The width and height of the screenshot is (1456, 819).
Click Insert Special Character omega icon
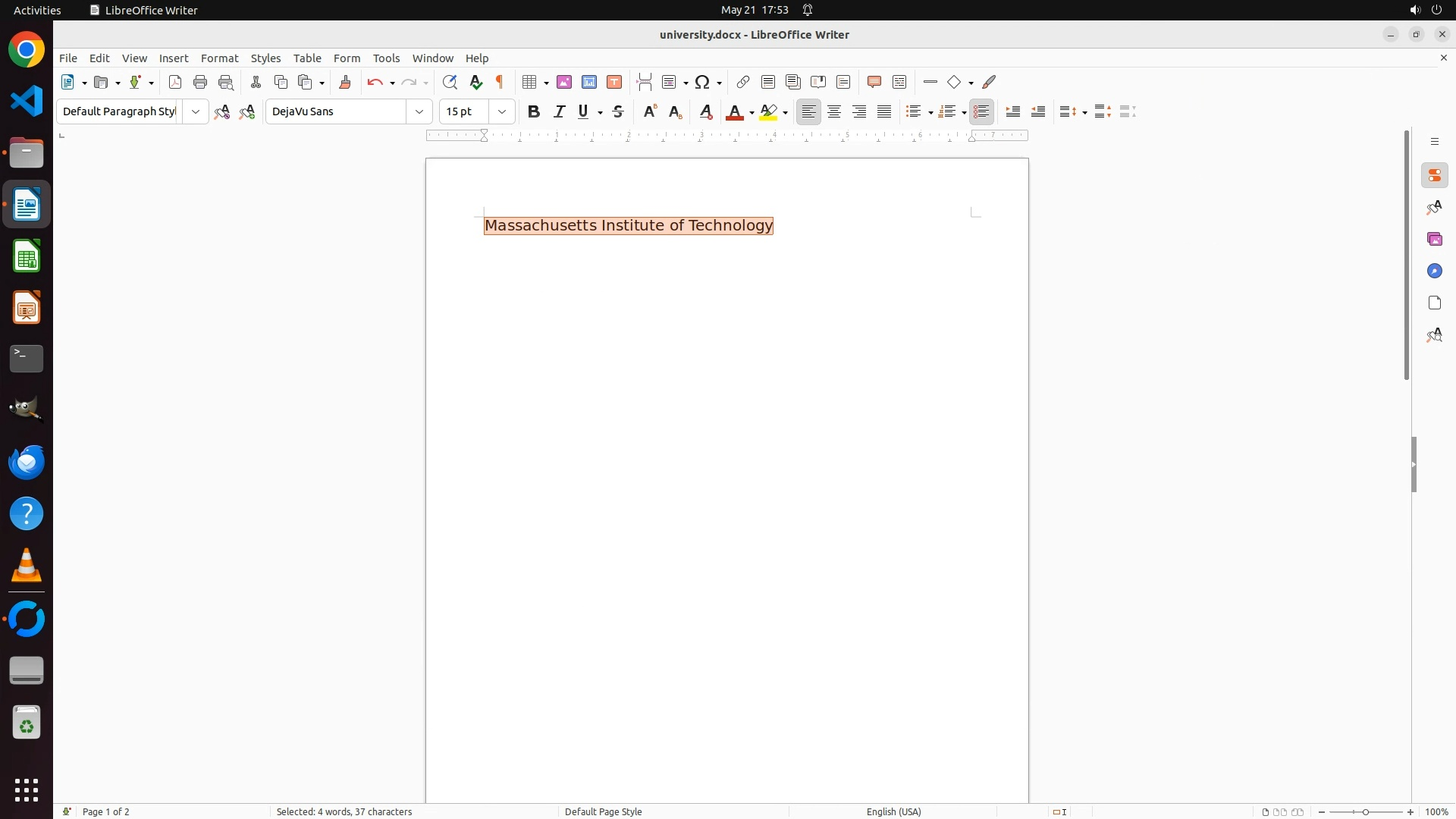point(702,82)
